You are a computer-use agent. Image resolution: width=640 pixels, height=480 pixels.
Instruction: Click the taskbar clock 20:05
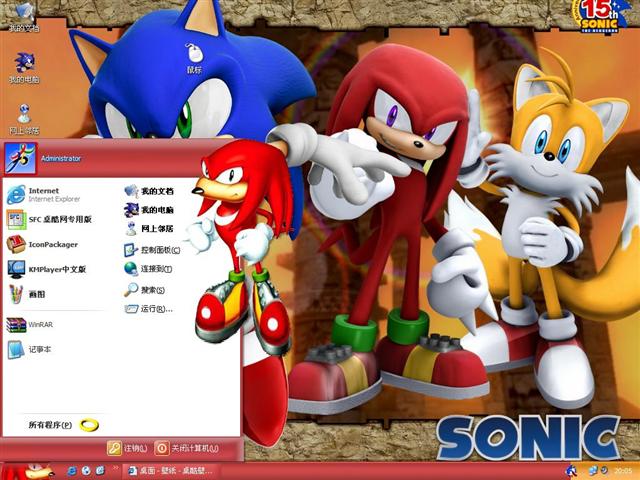[x=623, y=471]
